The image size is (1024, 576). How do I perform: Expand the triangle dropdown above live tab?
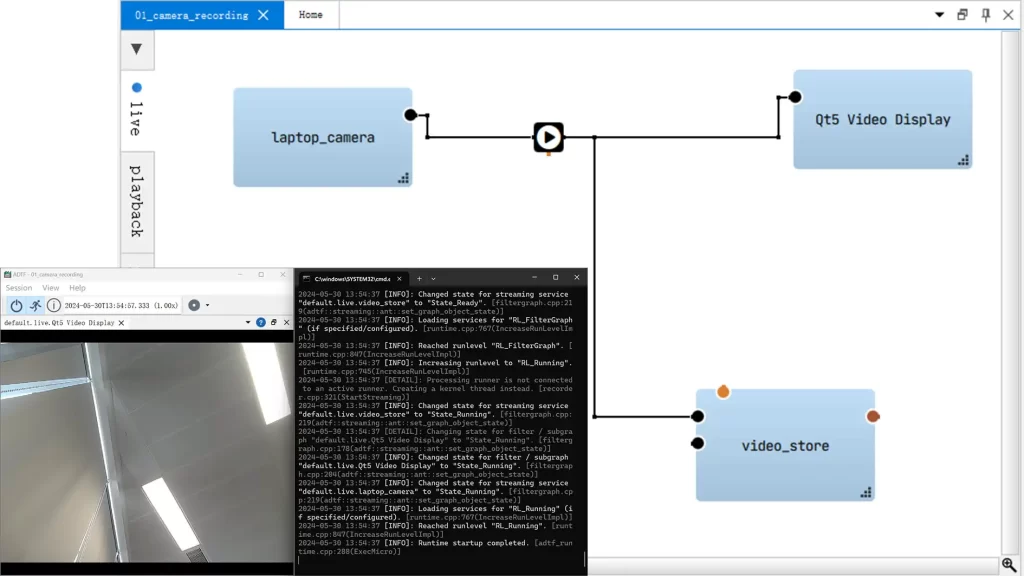tap(136, 49)
